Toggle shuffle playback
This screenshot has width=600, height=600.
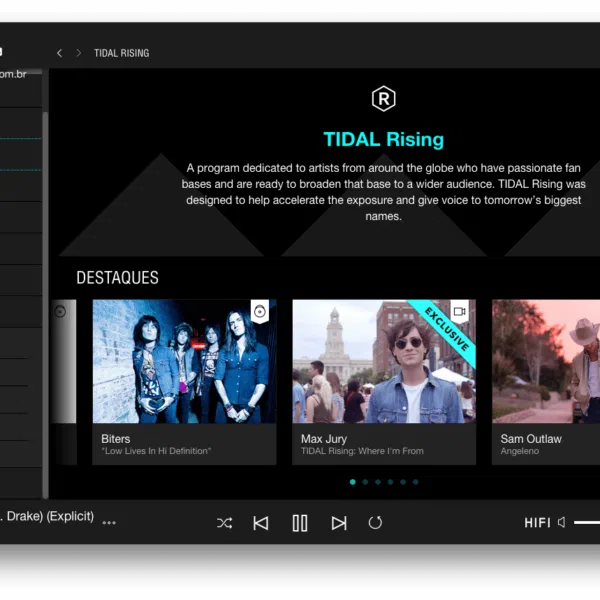click(224, 523)
